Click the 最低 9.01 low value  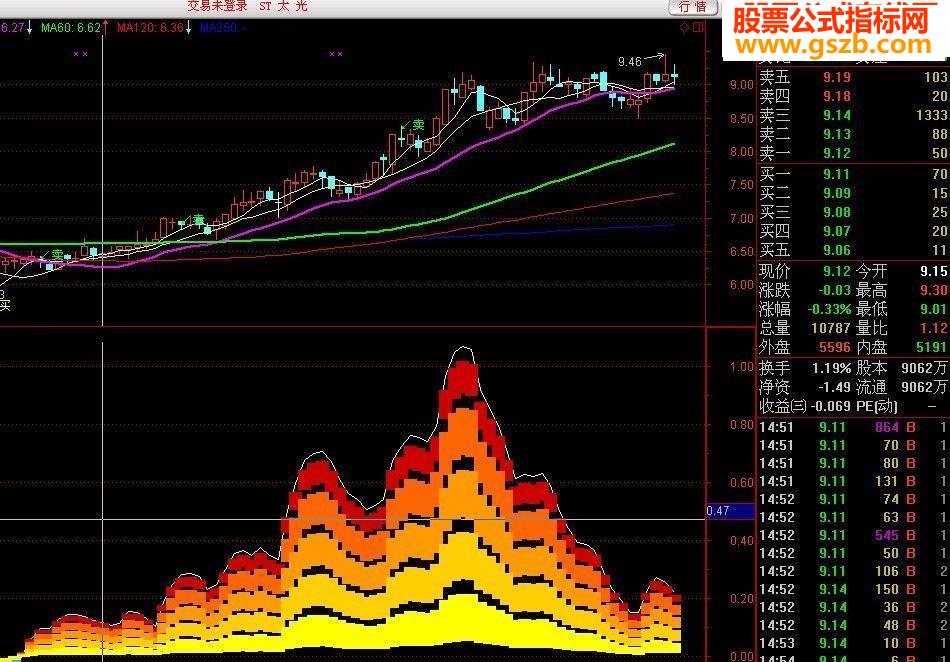[x=934, y=309]
